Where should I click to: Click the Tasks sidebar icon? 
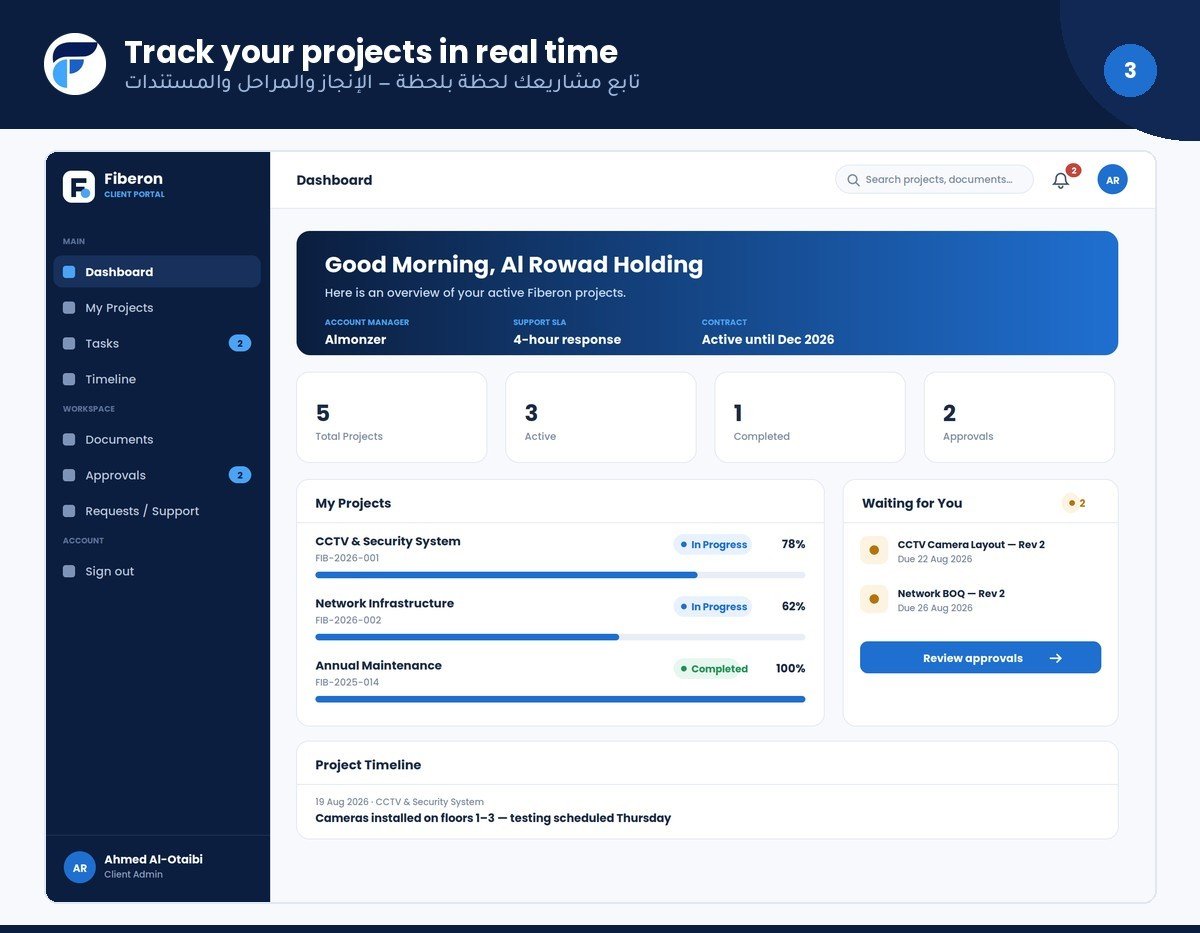point(69,343)
